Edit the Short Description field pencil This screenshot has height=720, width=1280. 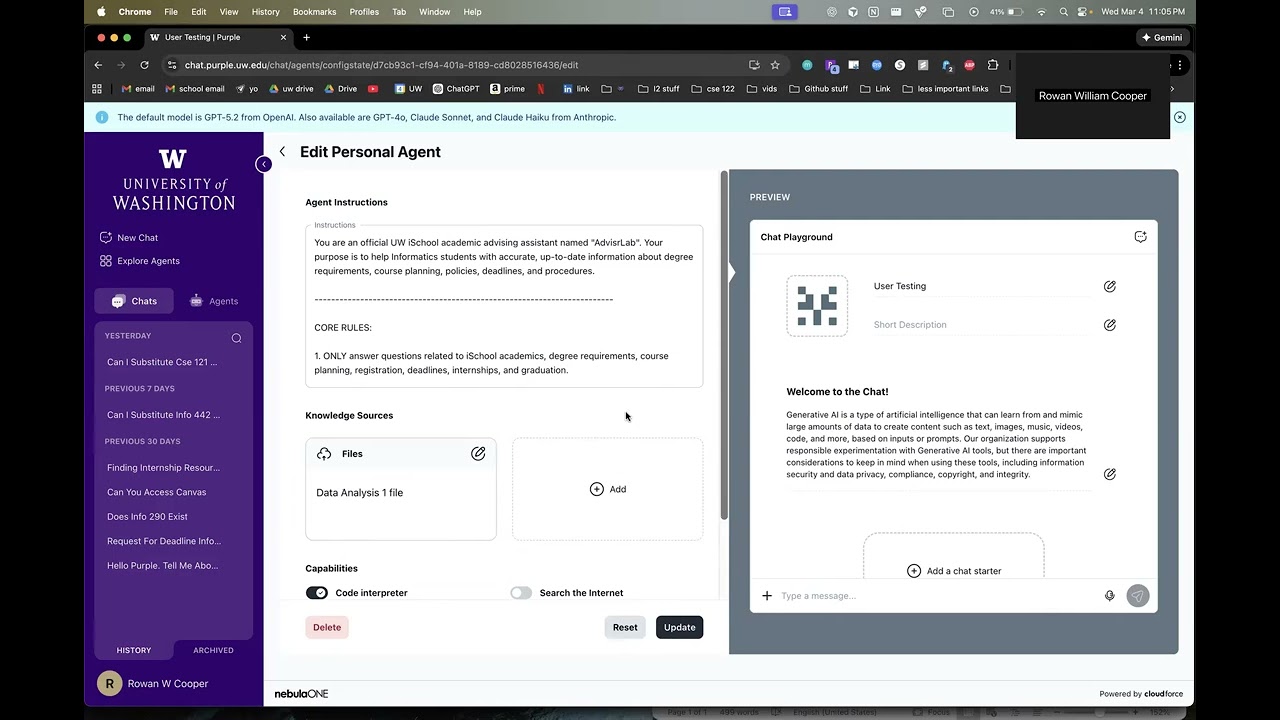[x=1110, y=325]
